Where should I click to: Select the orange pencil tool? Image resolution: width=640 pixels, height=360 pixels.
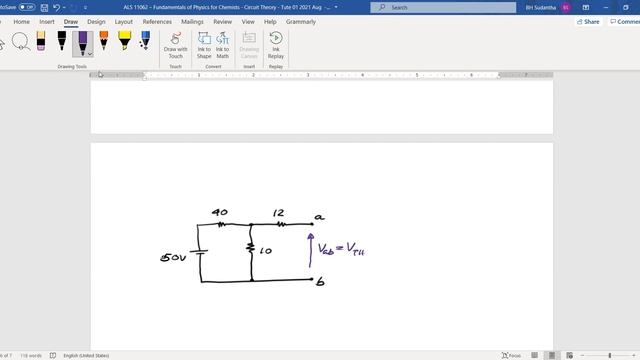tap(104, 41)
